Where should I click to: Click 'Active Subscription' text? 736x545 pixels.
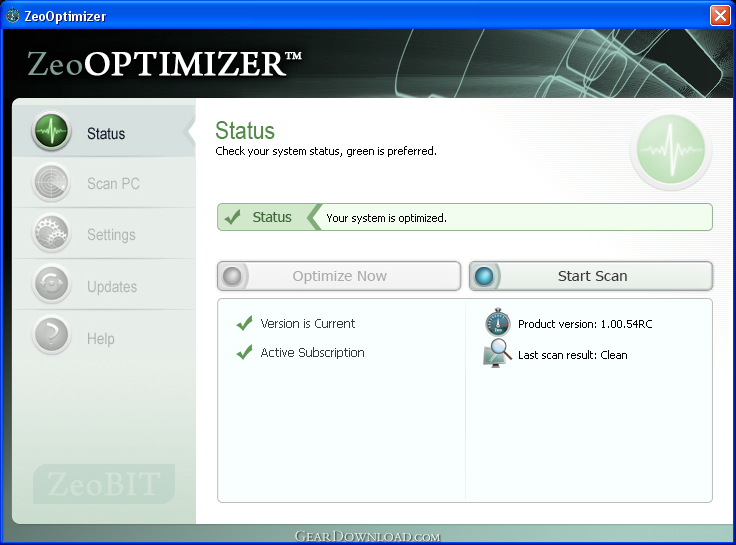click(x=313, y=353)
